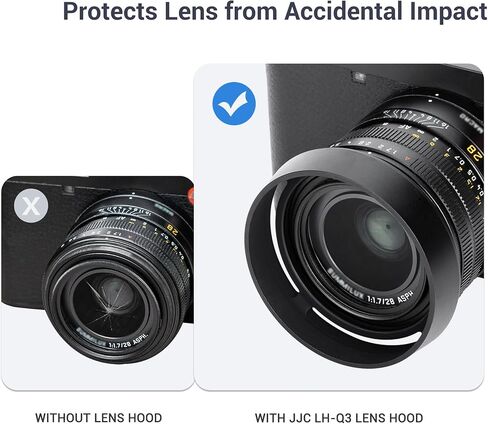Click the SUMMILUX engraving on left lens

click(91, 336)
